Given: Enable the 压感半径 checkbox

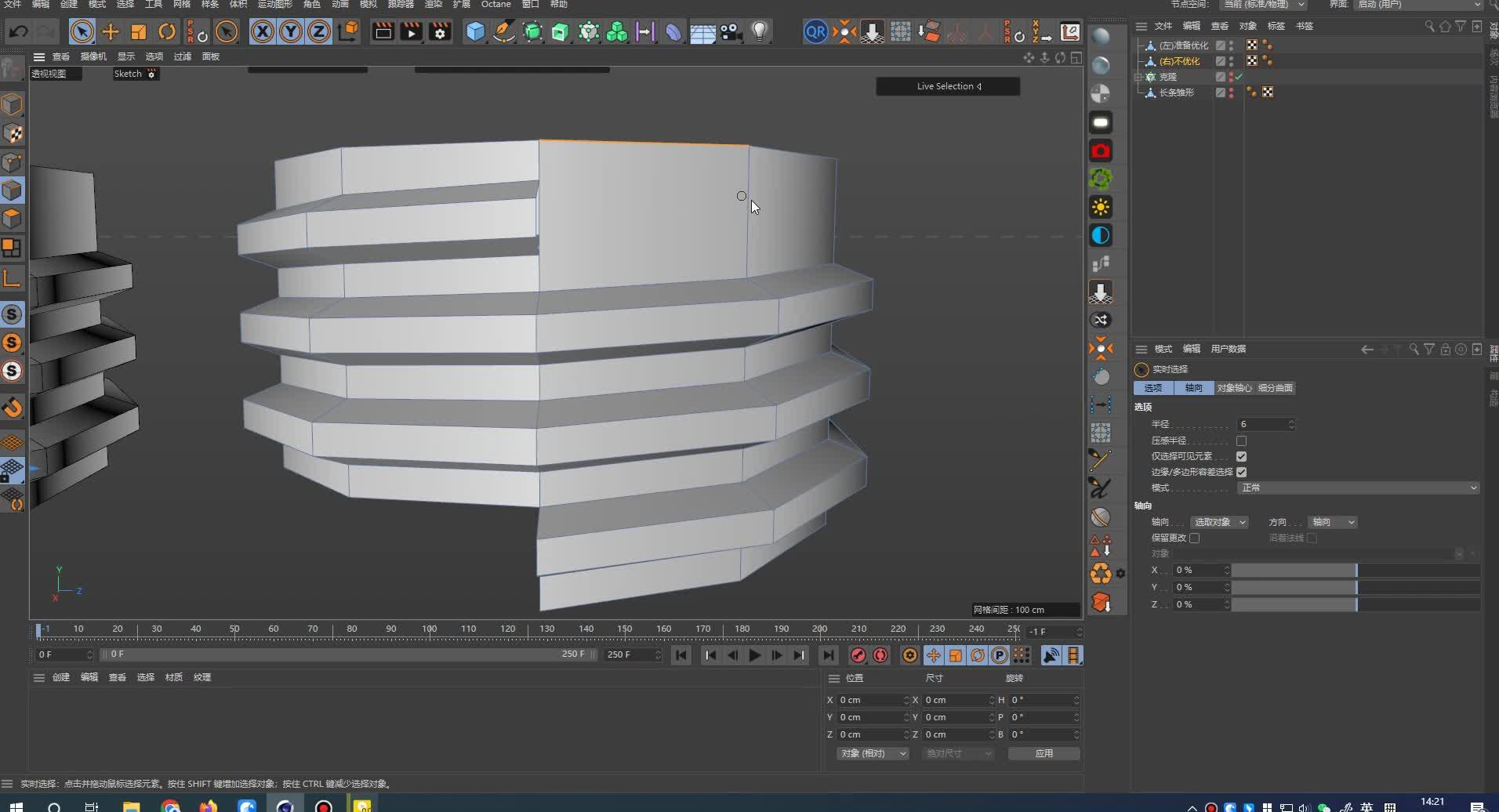Looking at the screenshot, I should (x=1241, y=441).
